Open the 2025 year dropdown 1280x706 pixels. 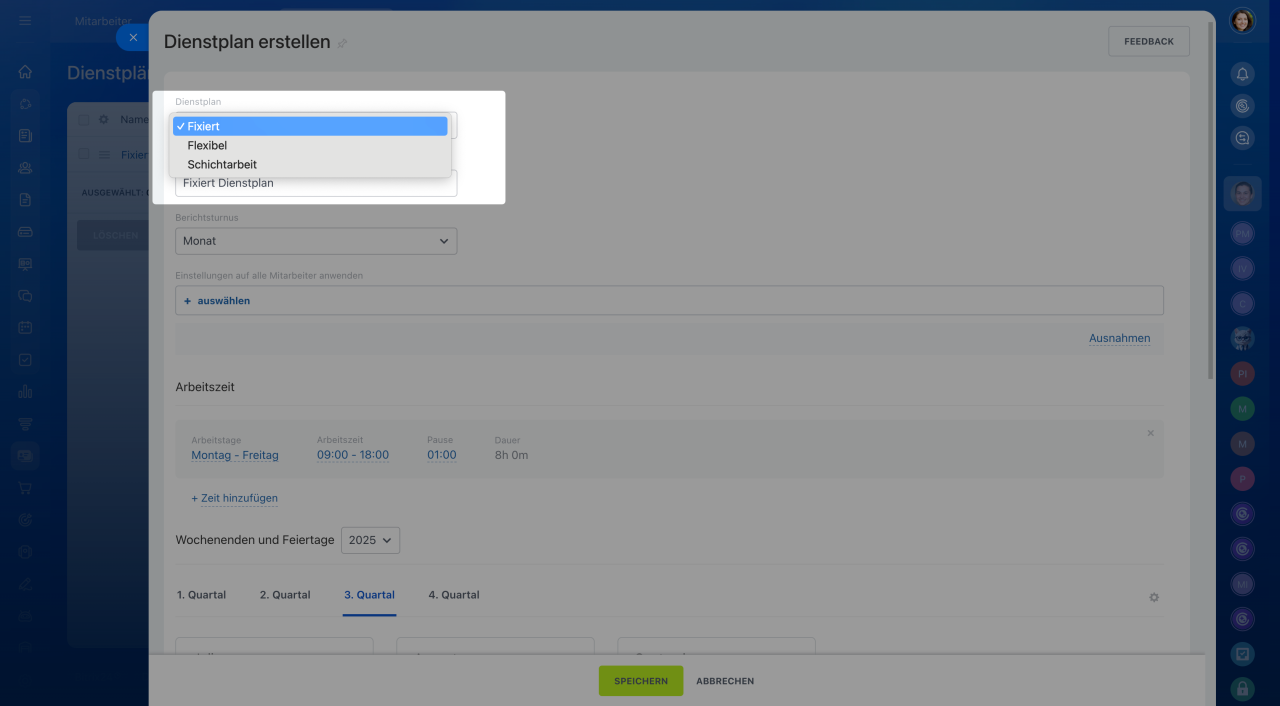(370, 540)
